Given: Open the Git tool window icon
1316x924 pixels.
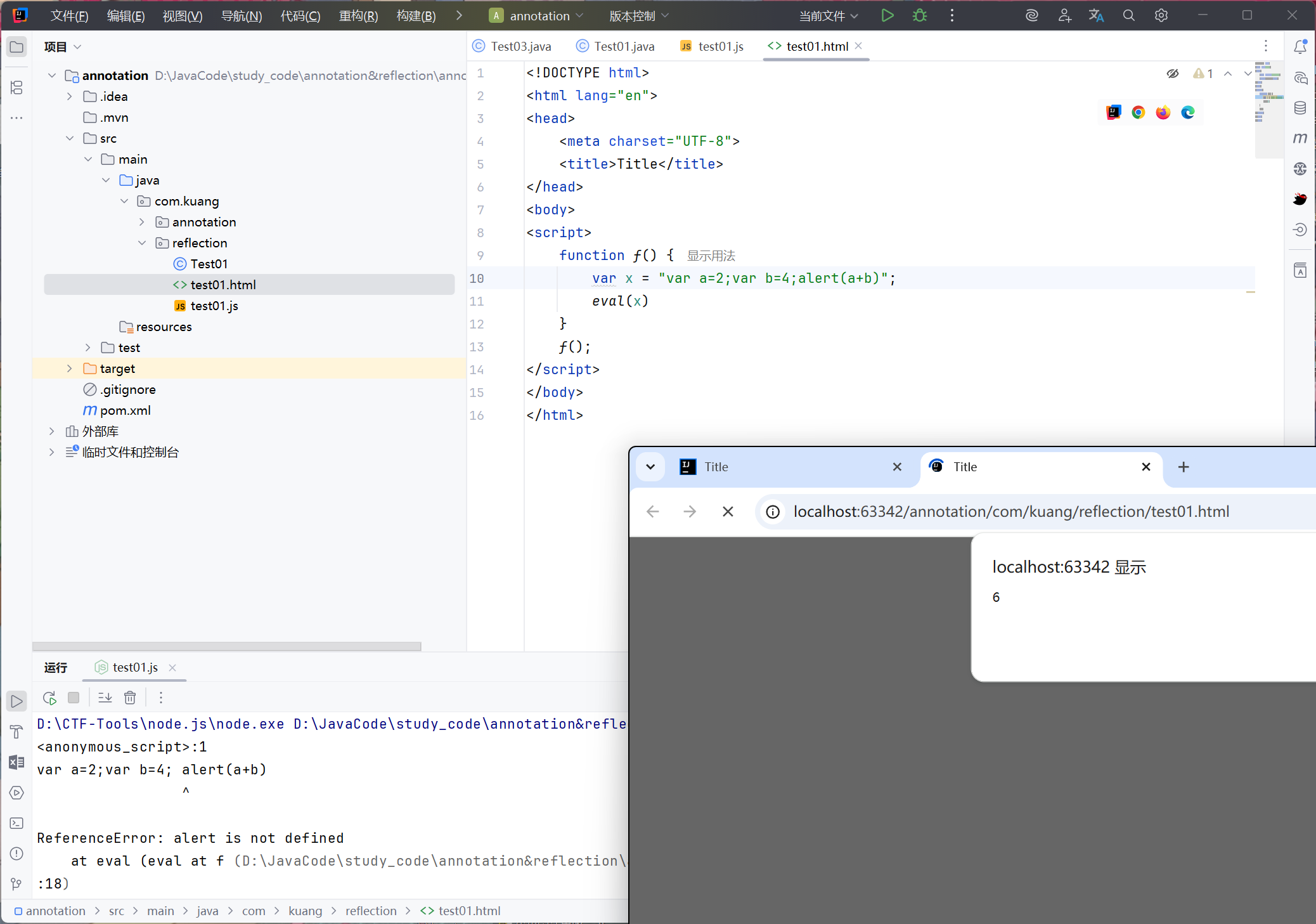Looking at the screenshot, I should click(x=16, y=883).
